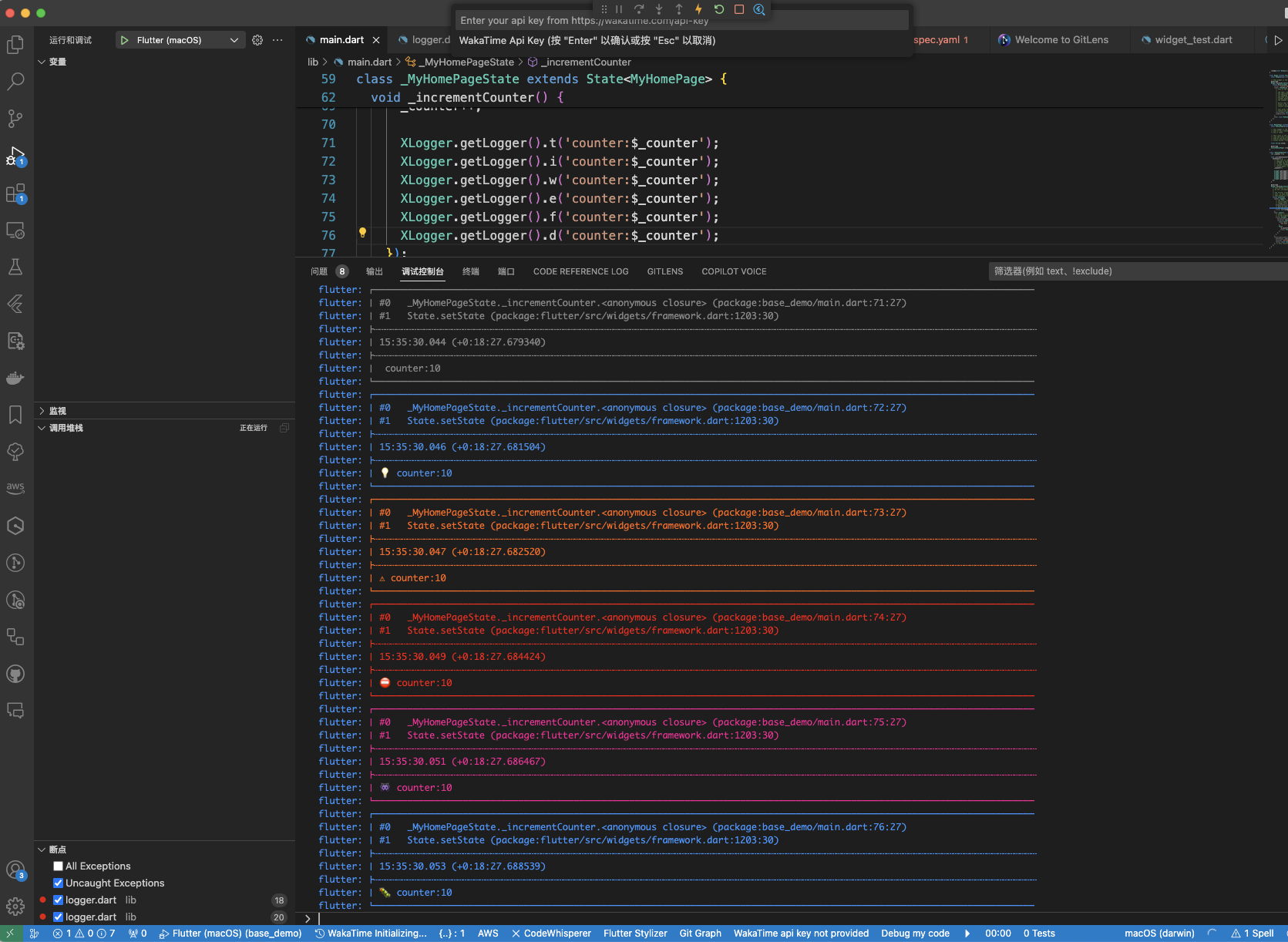Click the editor minimap
The image size is (1288, 942).
pyautogui.click(x=1278, y=158)
